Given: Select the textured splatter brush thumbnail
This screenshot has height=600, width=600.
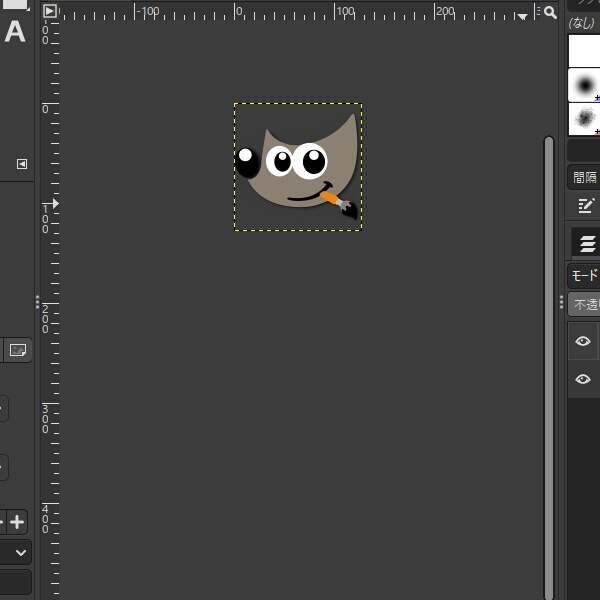Looking at the screenshot, I should 584,119.
